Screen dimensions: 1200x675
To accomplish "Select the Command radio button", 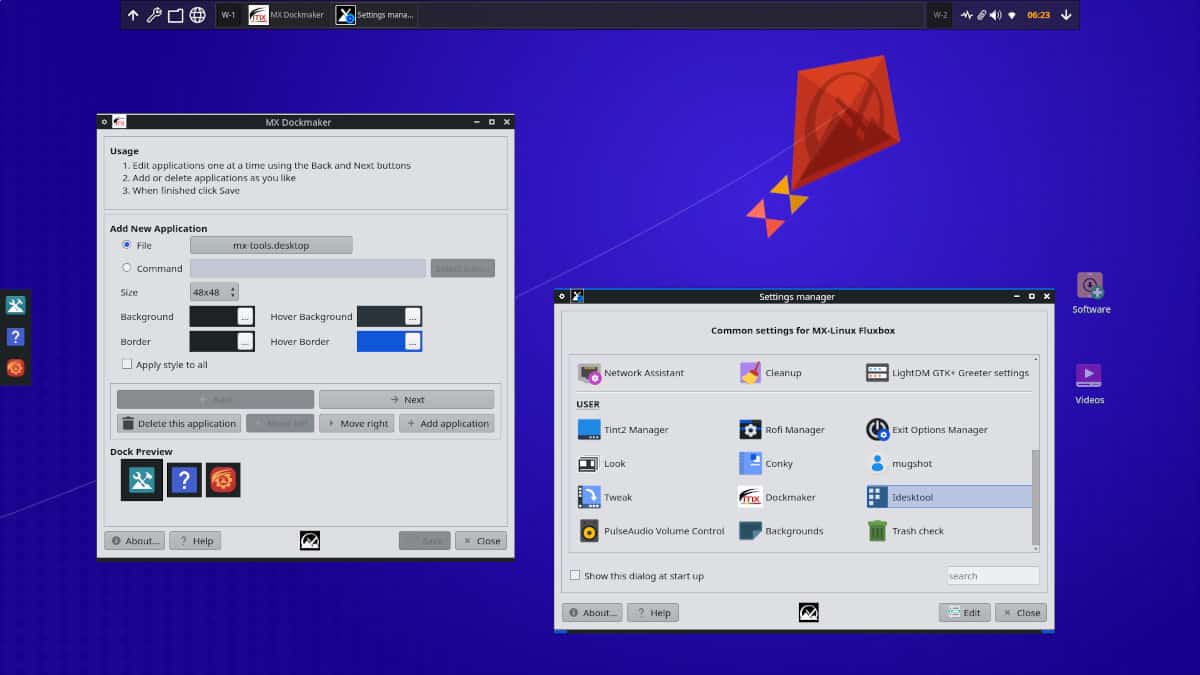I will [x=127, y=268].
